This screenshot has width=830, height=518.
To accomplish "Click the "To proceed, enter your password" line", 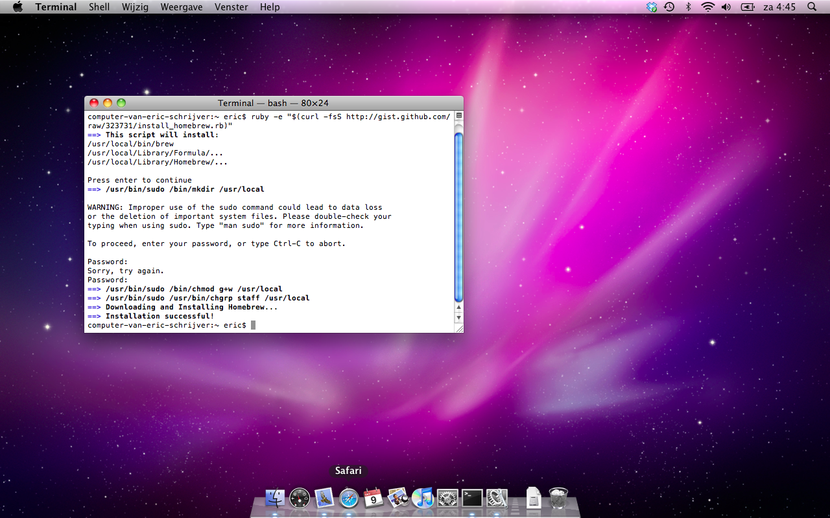I will click(x=216, y=243).
